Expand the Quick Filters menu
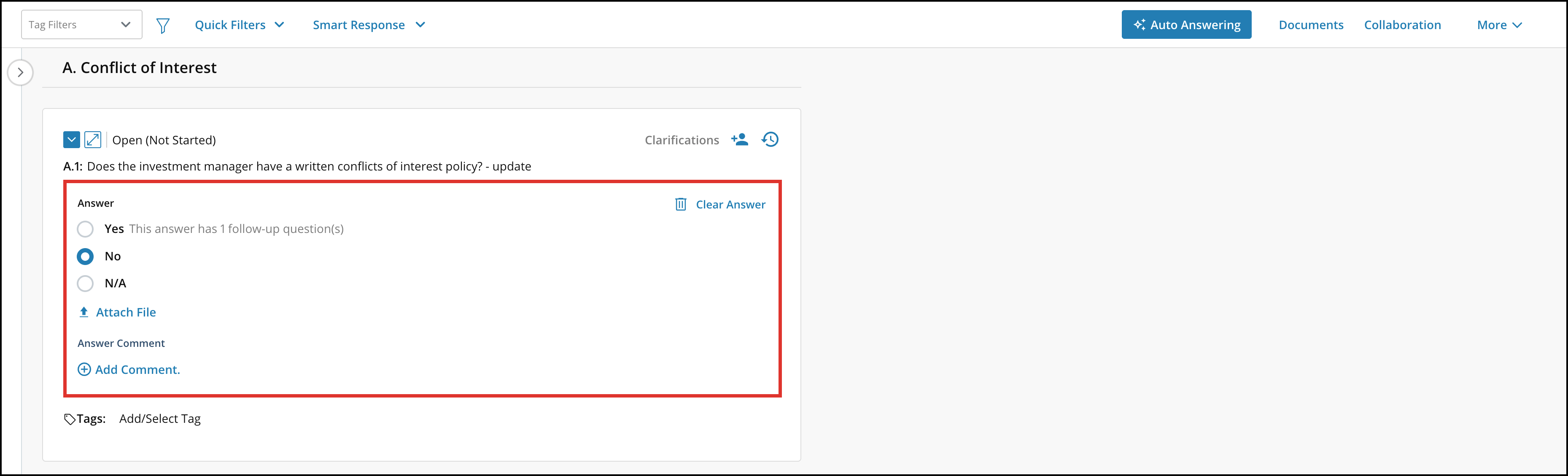The width and height of the screenshot is (1568, 476). click(x=239, y=25)
